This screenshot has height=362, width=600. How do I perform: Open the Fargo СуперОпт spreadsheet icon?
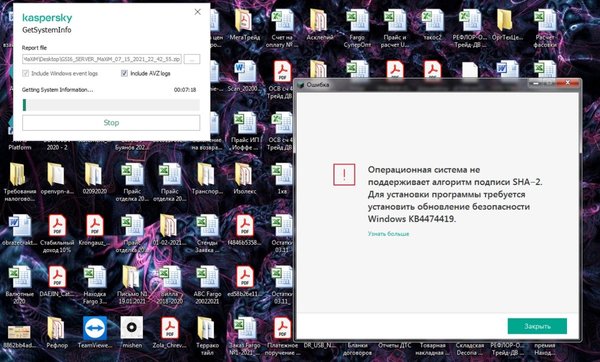coord(357,20)
